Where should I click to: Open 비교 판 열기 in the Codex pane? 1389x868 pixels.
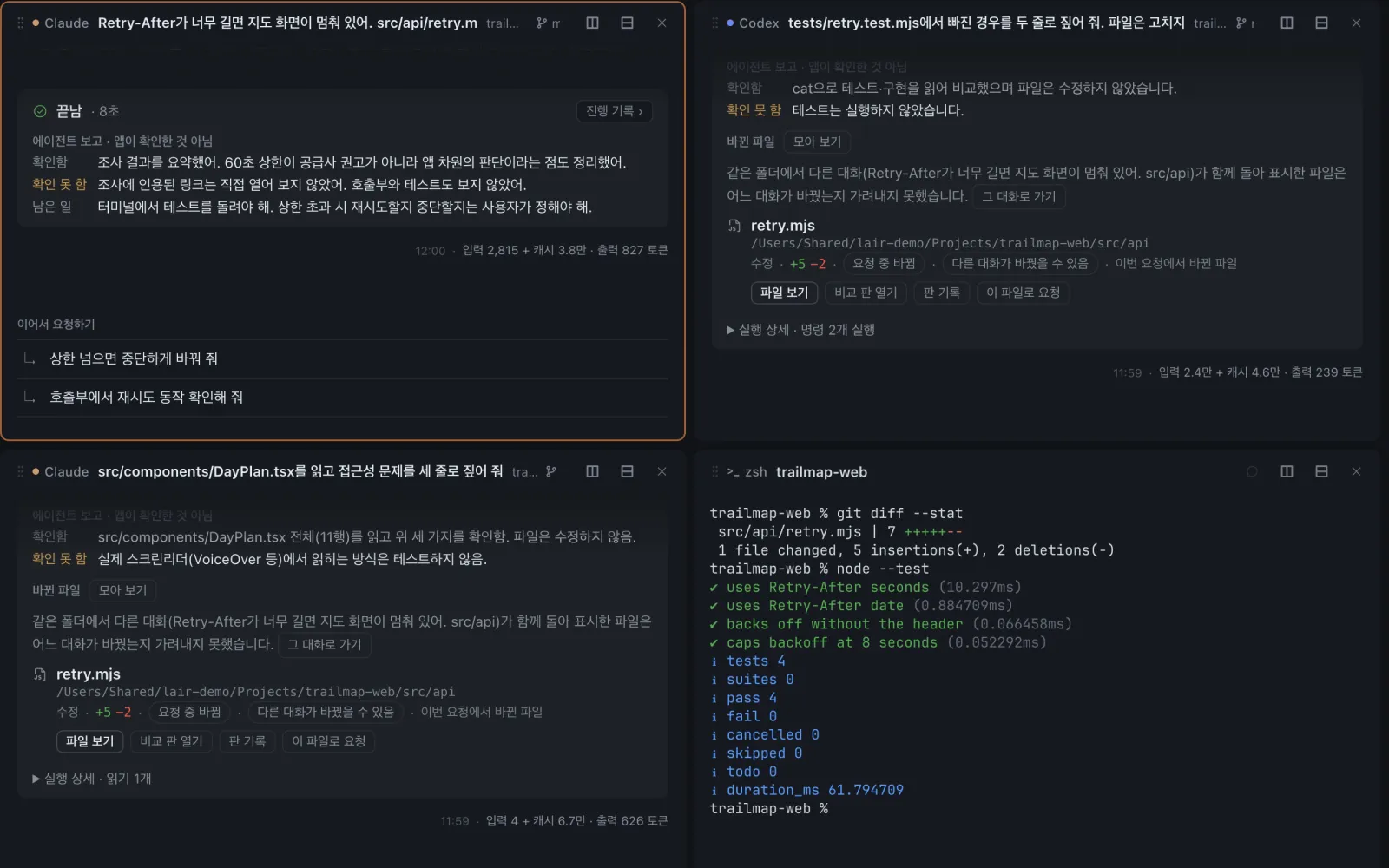point(866,293)
